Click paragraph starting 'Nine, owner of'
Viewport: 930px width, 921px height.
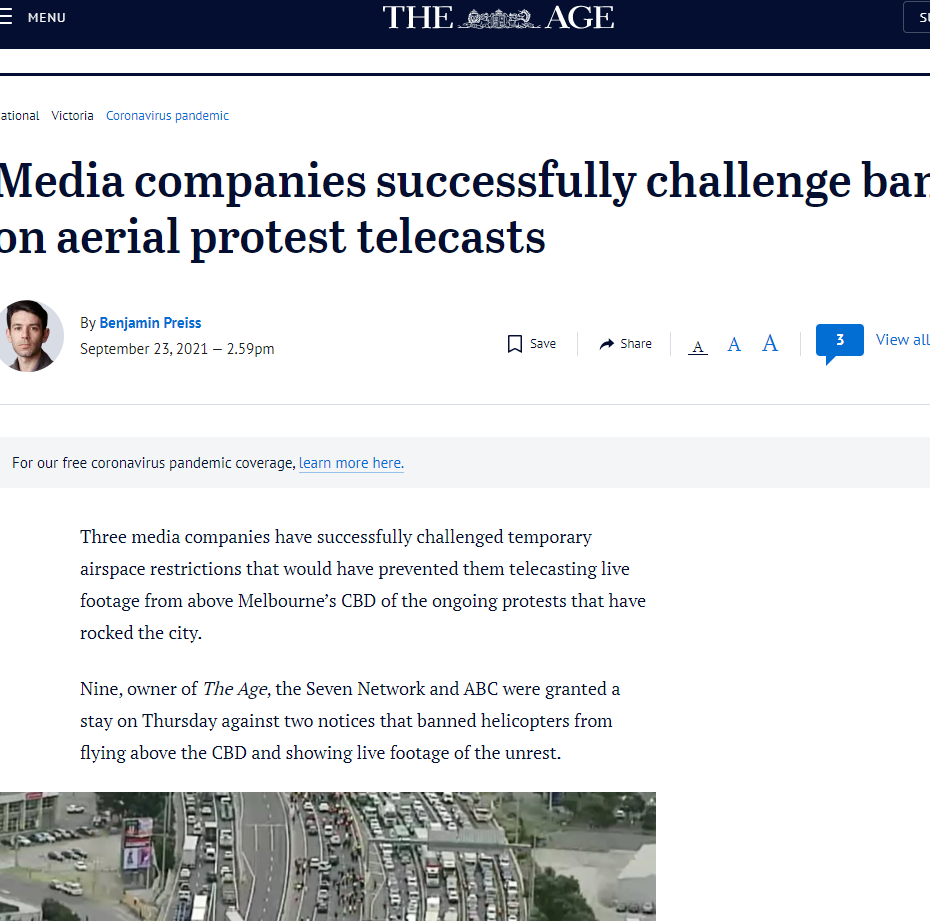click(x=350, y=721)
